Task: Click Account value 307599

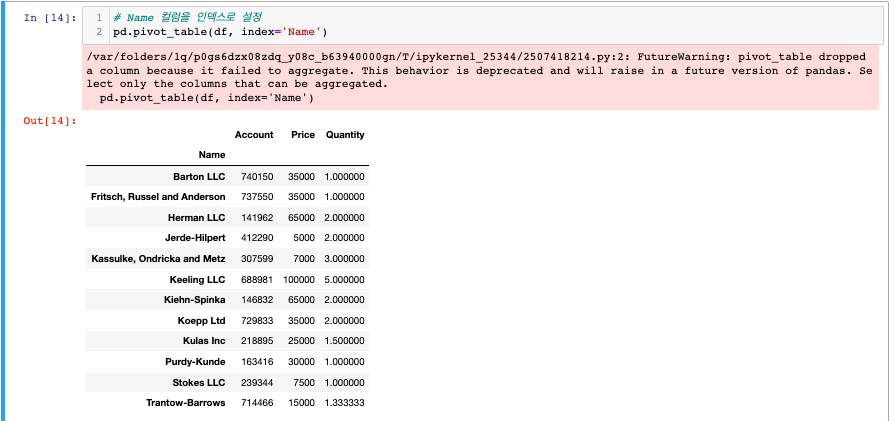Action: pos(257,258)
